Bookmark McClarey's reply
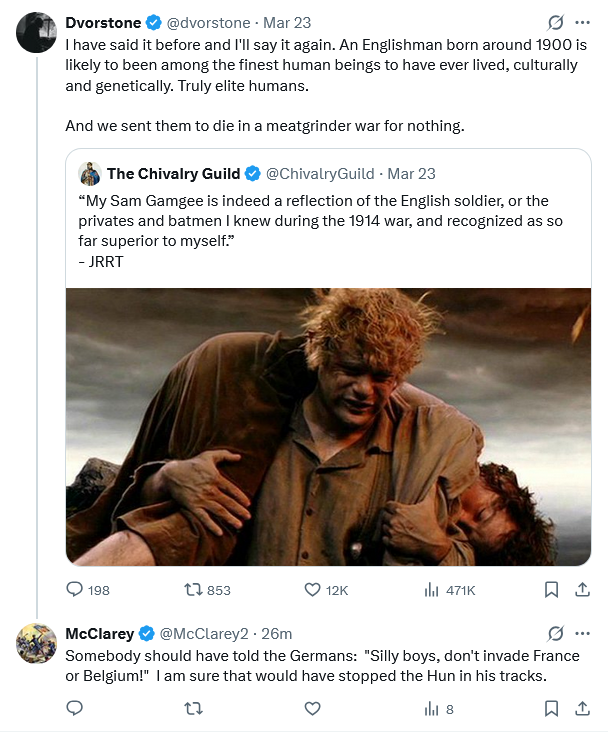The image size is (609, 740). (x=550, y=709)
